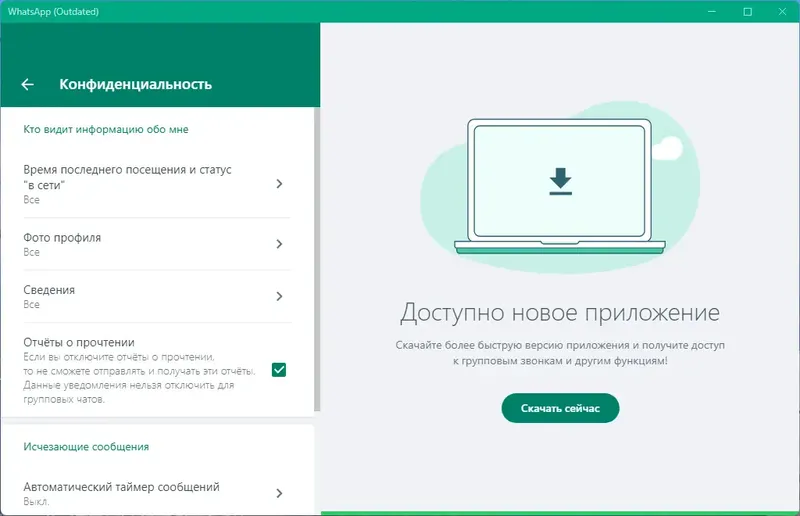Open the 'Фото профиля' chevron
This screenshot has height=516, width=800.
tap(279, 244)
